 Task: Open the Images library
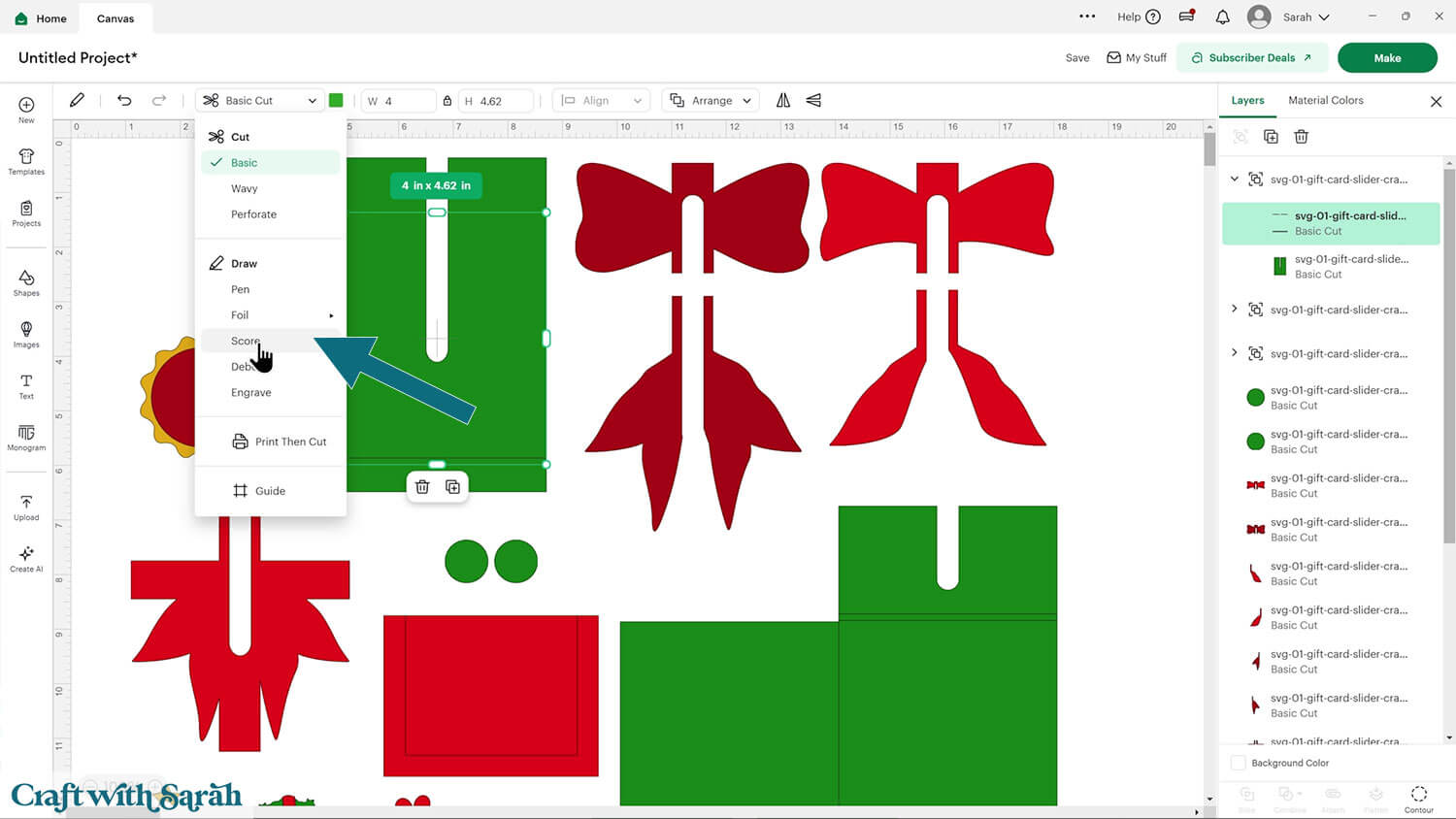coord(26,335)
